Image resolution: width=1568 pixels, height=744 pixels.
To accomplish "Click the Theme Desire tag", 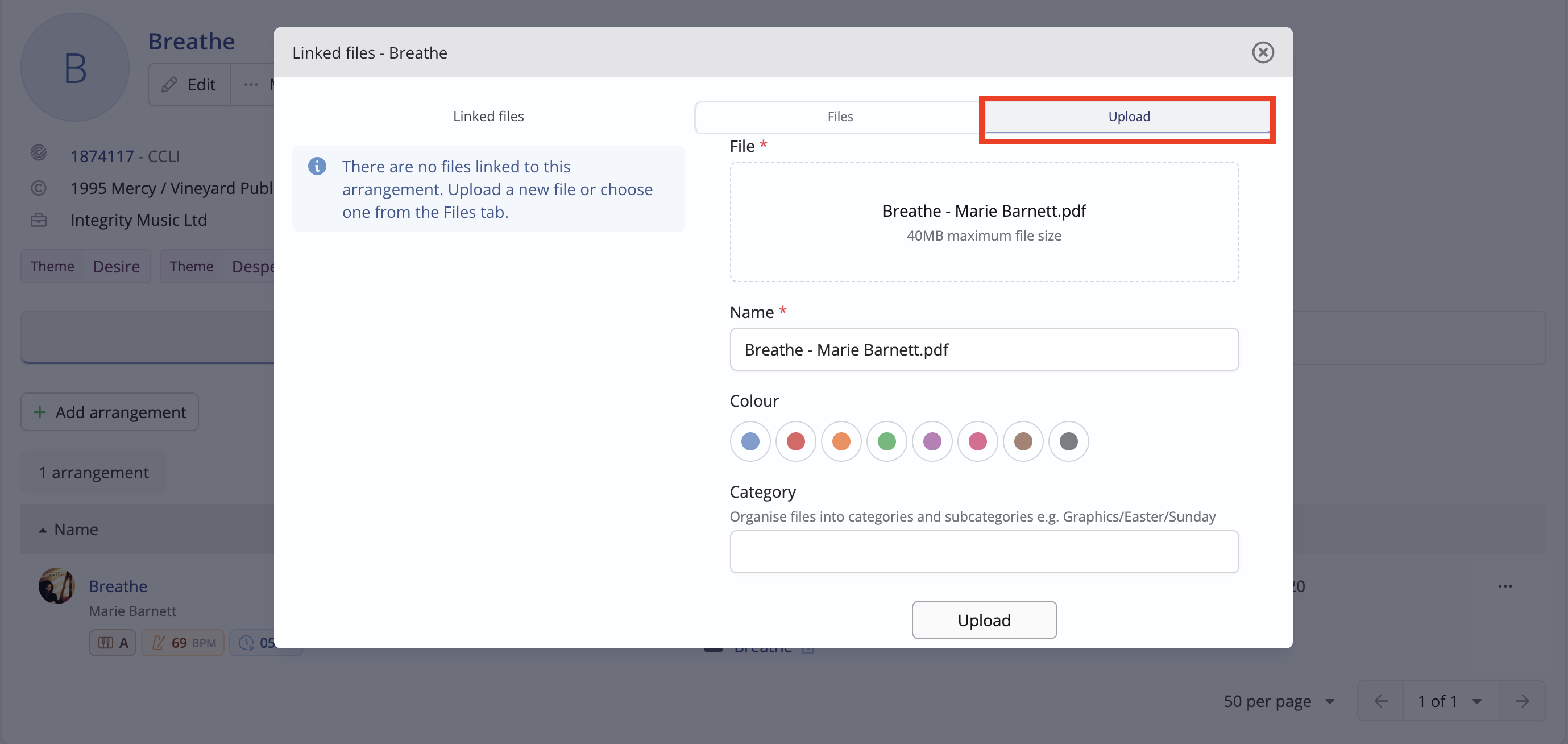I will tap(85, 266).
